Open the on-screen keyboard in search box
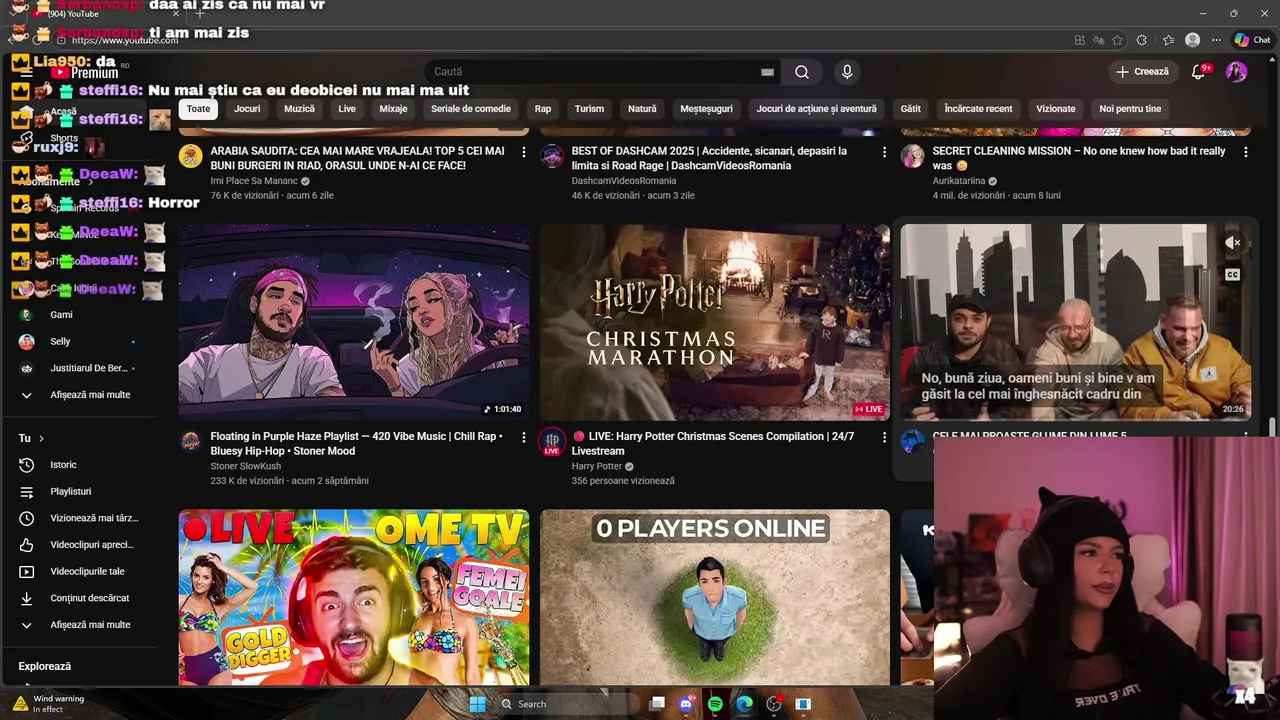Image resolution: width=1280 pixels, height=720 pixels. (x=767, y=72)
